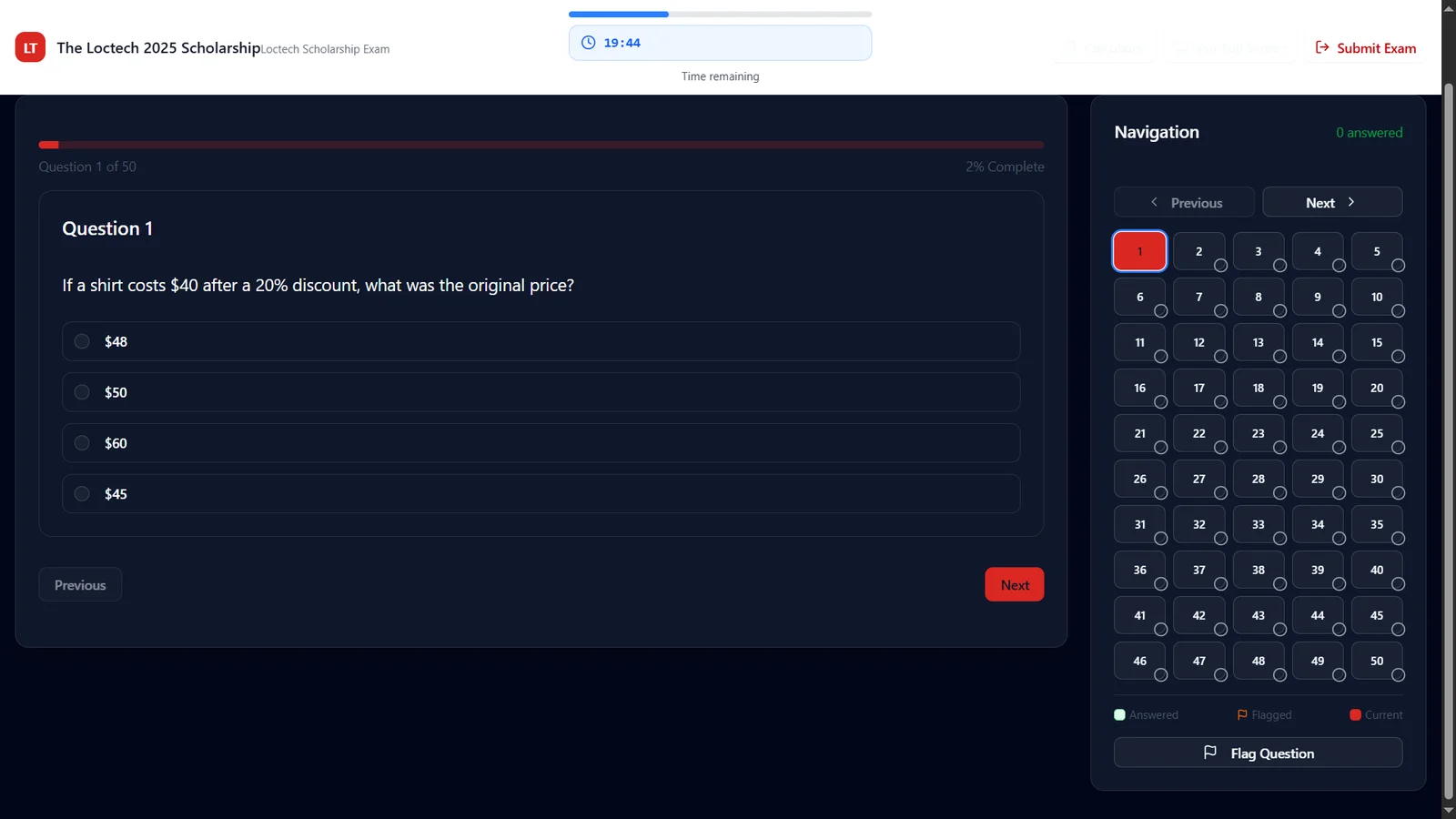
Task: Go to question 17
Action: (1198, 388)
